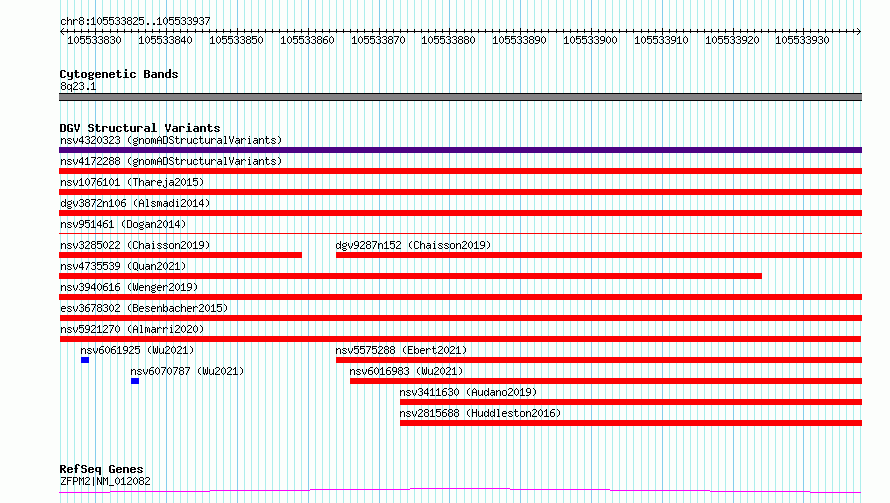Click the left arrow of the ruler
The height and width of the screenshot is (503, 890).
pos(62,32)
